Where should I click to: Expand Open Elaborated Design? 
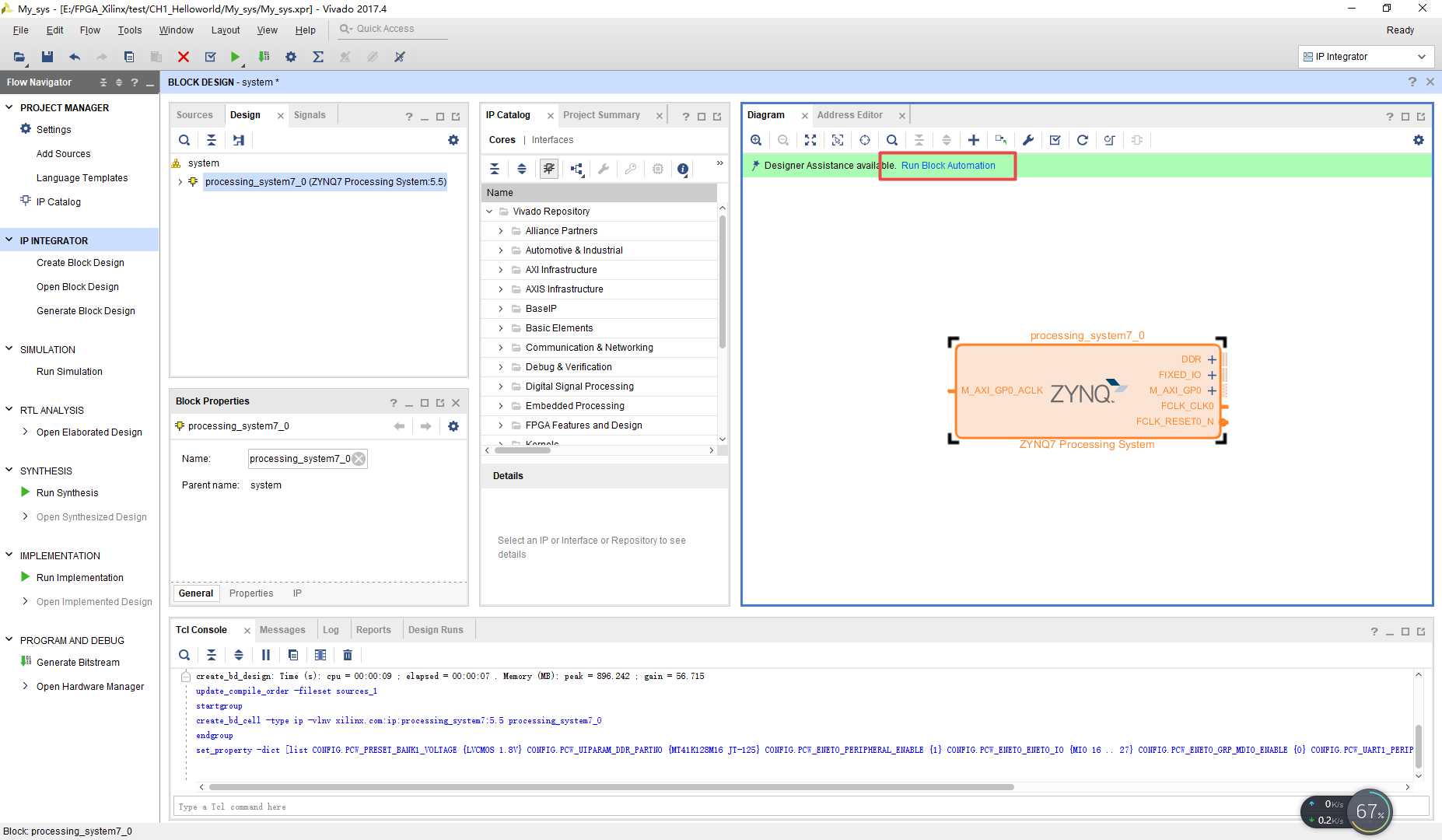tap(26, 432)
